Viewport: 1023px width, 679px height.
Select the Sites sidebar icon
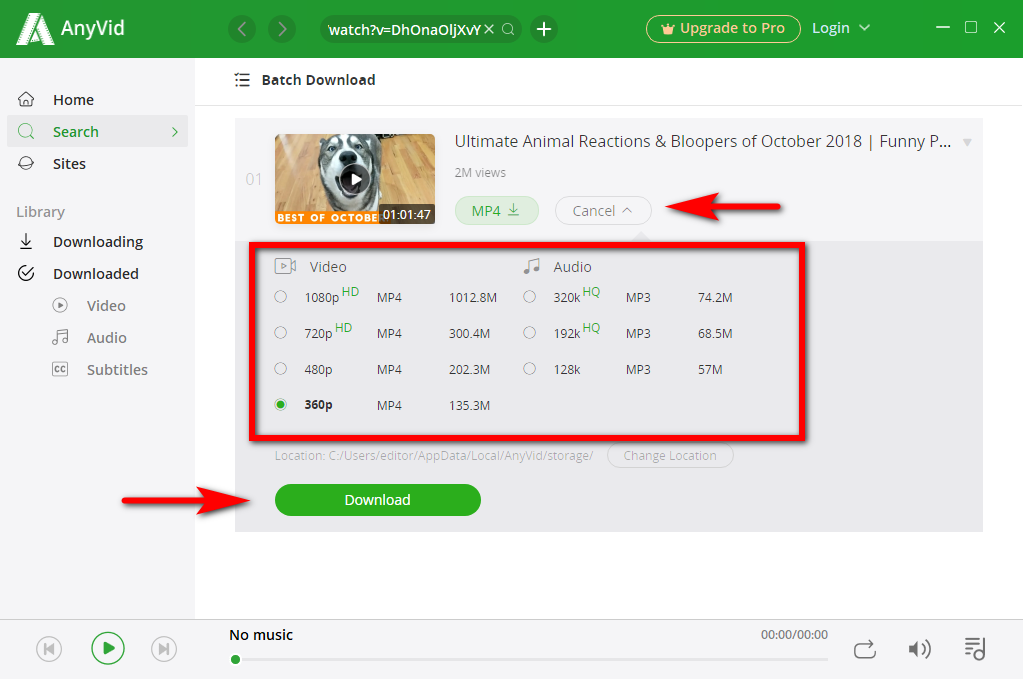pos(28,163)
